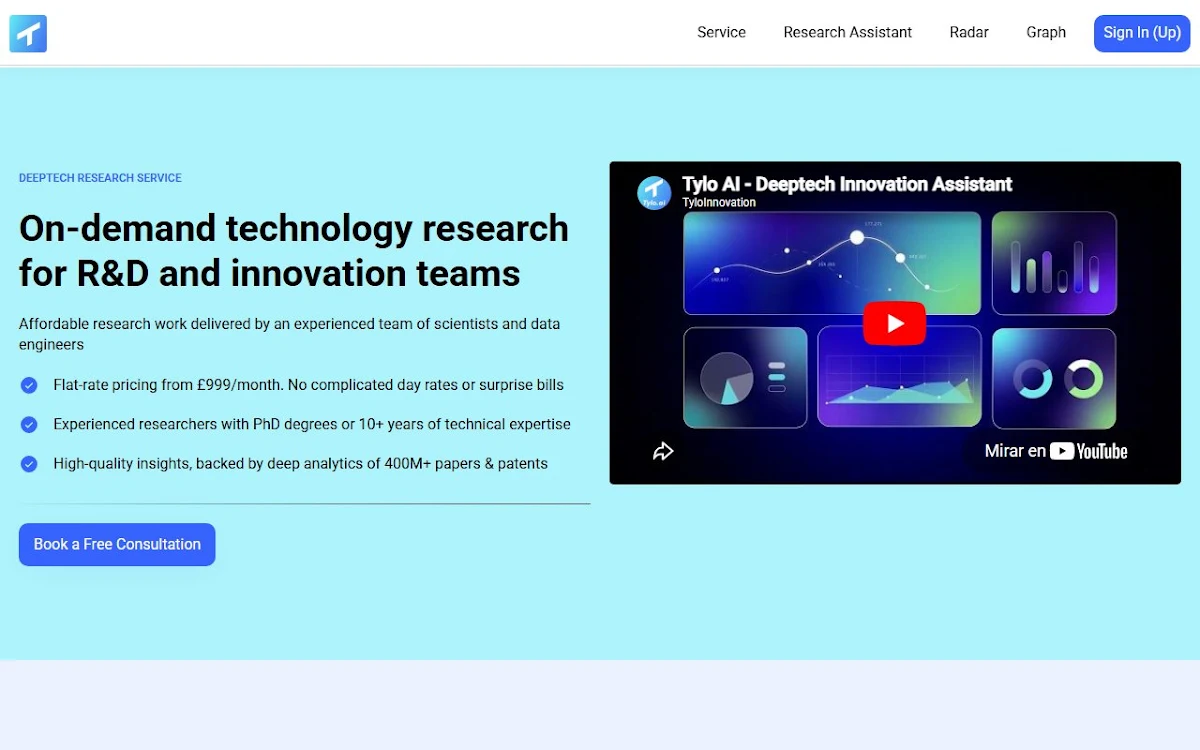1200x750 pixels.
Task: Click Book a Free Consultation button
Action: pos(117,544)
